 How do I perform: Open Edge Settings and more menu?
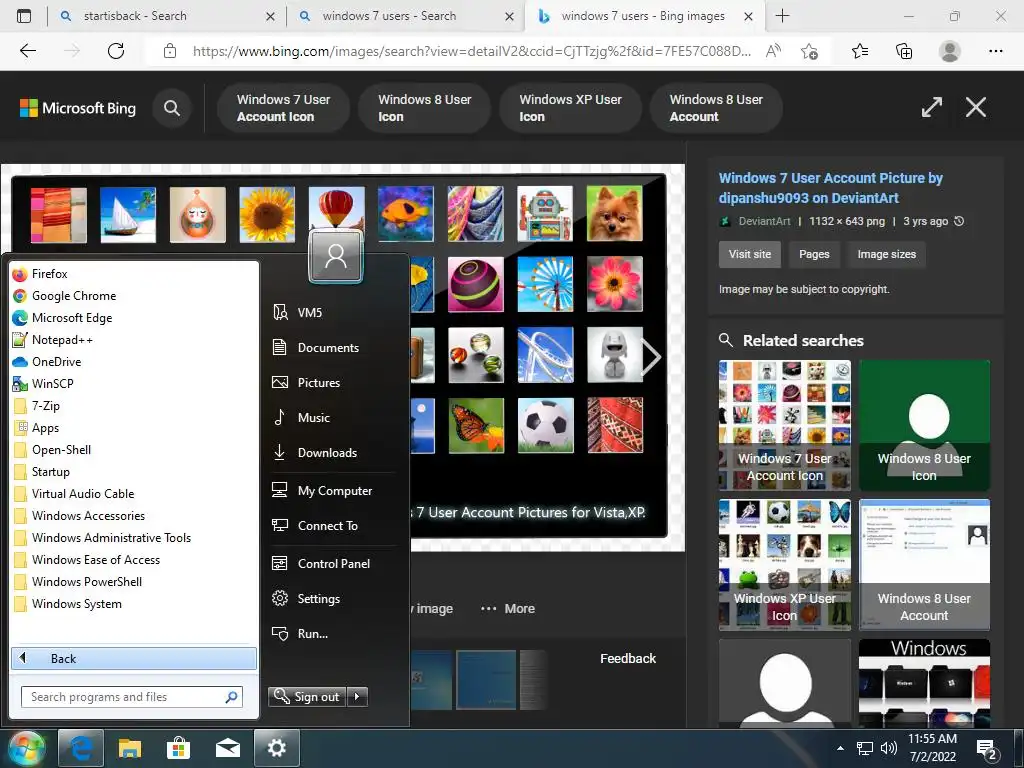coord(995,51)
